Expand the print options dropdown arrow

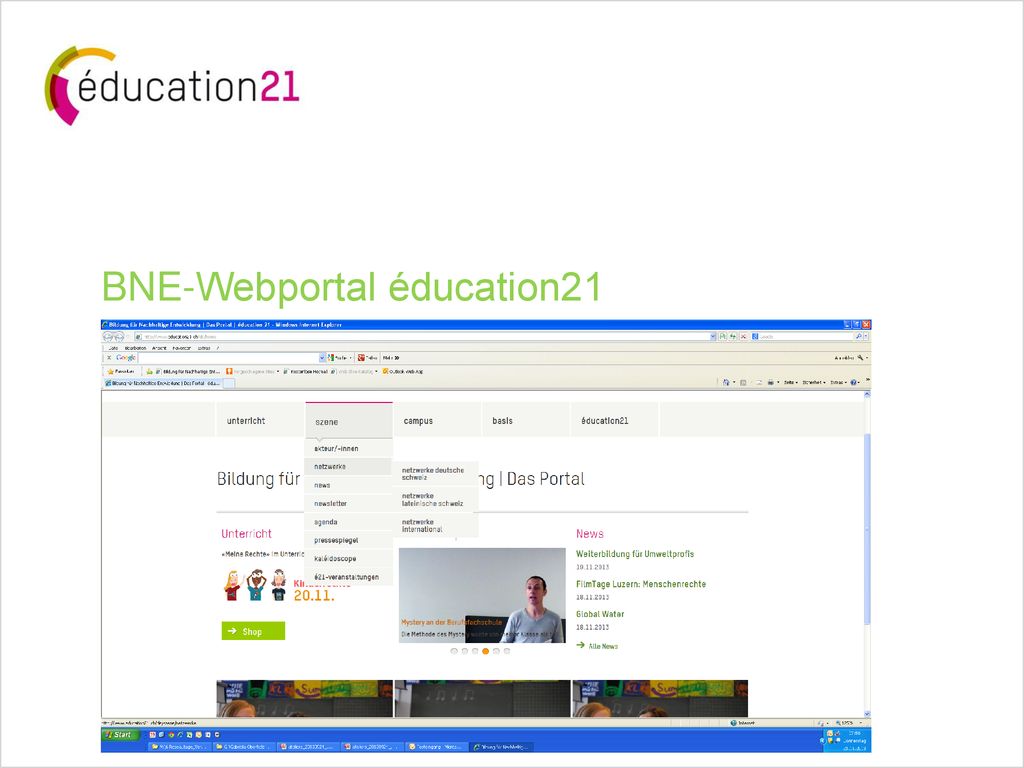(x=778, y=383)
